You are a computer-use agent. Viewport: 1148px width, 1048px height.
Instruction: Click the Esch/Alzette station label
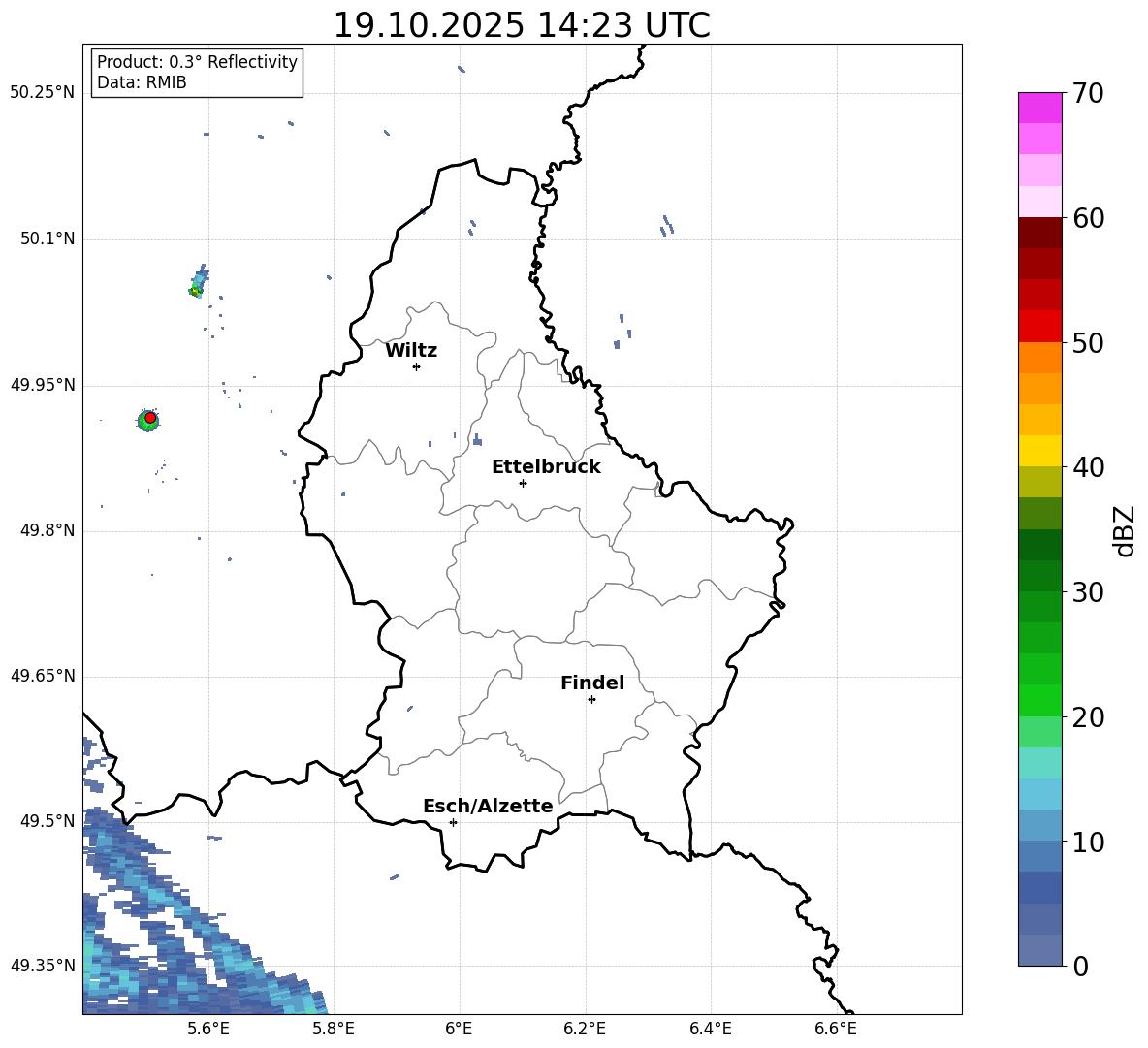488,806
